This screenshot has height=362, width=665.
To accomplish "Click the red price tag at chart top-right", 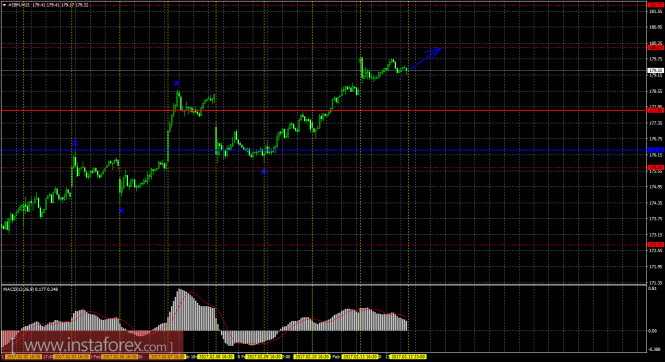I will 656,5.
